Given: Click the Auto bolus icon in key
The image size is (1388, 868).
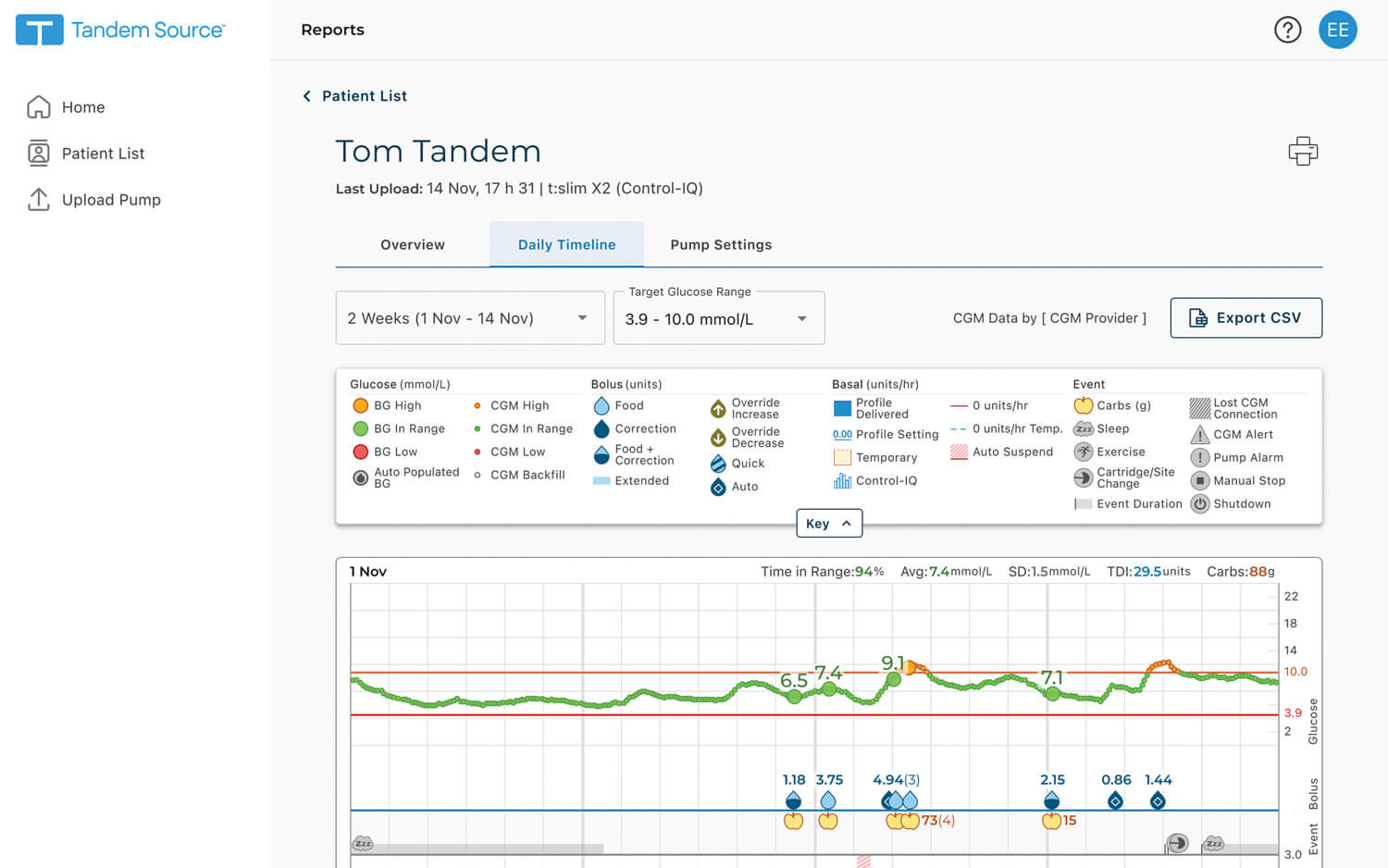Looking at the screenshot, I should [x=718, y=487].
